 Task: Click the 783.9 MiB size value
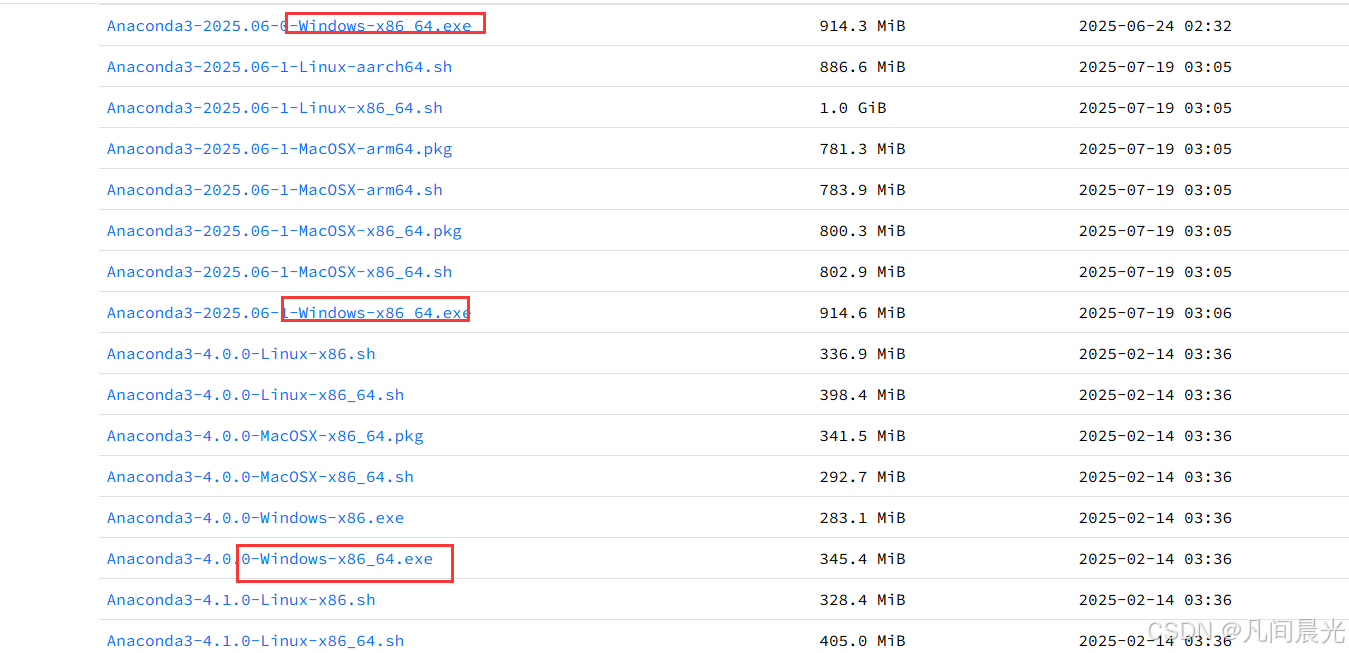[x=862, y=190]
